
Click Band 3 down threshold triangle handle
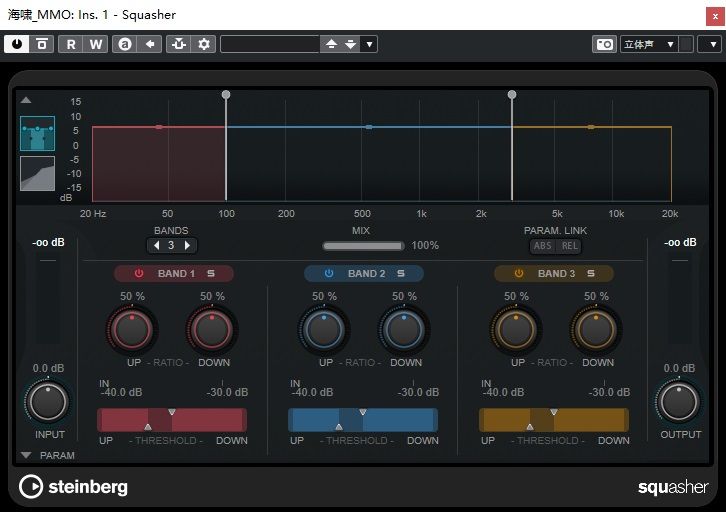click(x=554, y=412)
